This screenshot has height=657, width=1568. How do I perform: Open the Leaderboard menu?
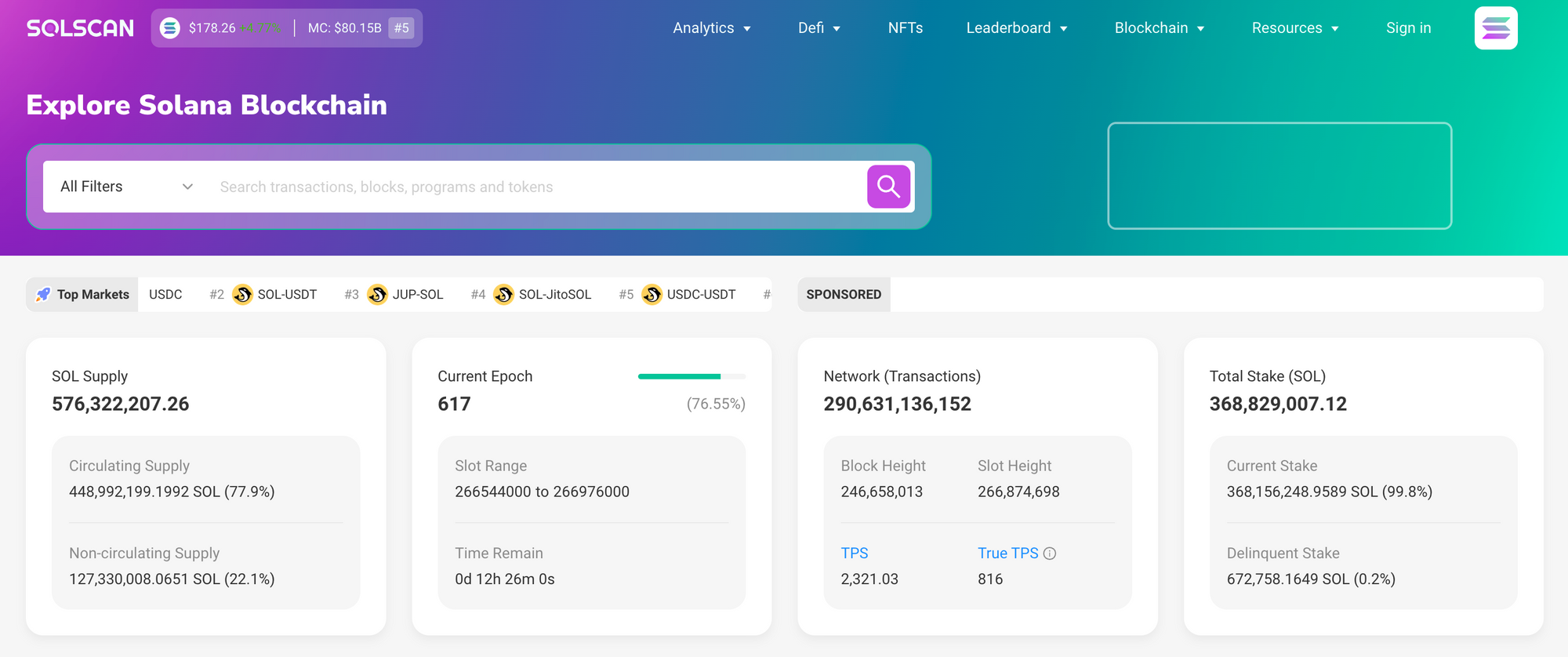(x=1016, y=28)
